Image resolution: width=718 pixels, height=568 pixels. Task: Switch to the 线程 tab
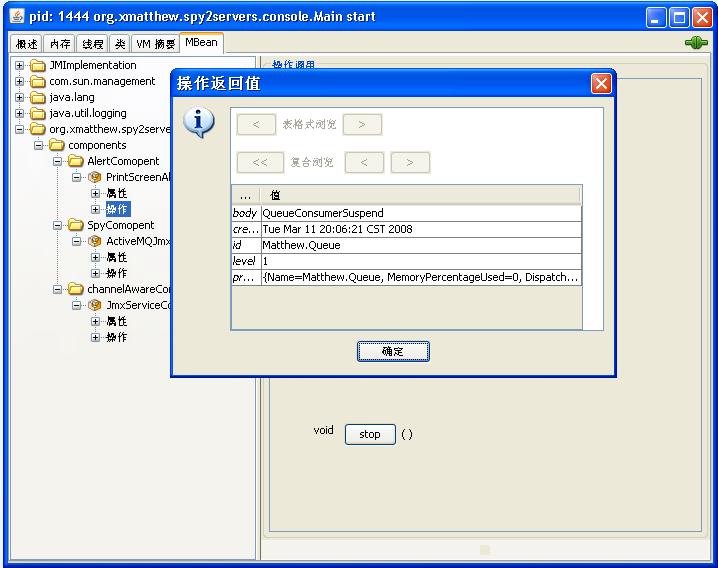(x=92, y=44)
